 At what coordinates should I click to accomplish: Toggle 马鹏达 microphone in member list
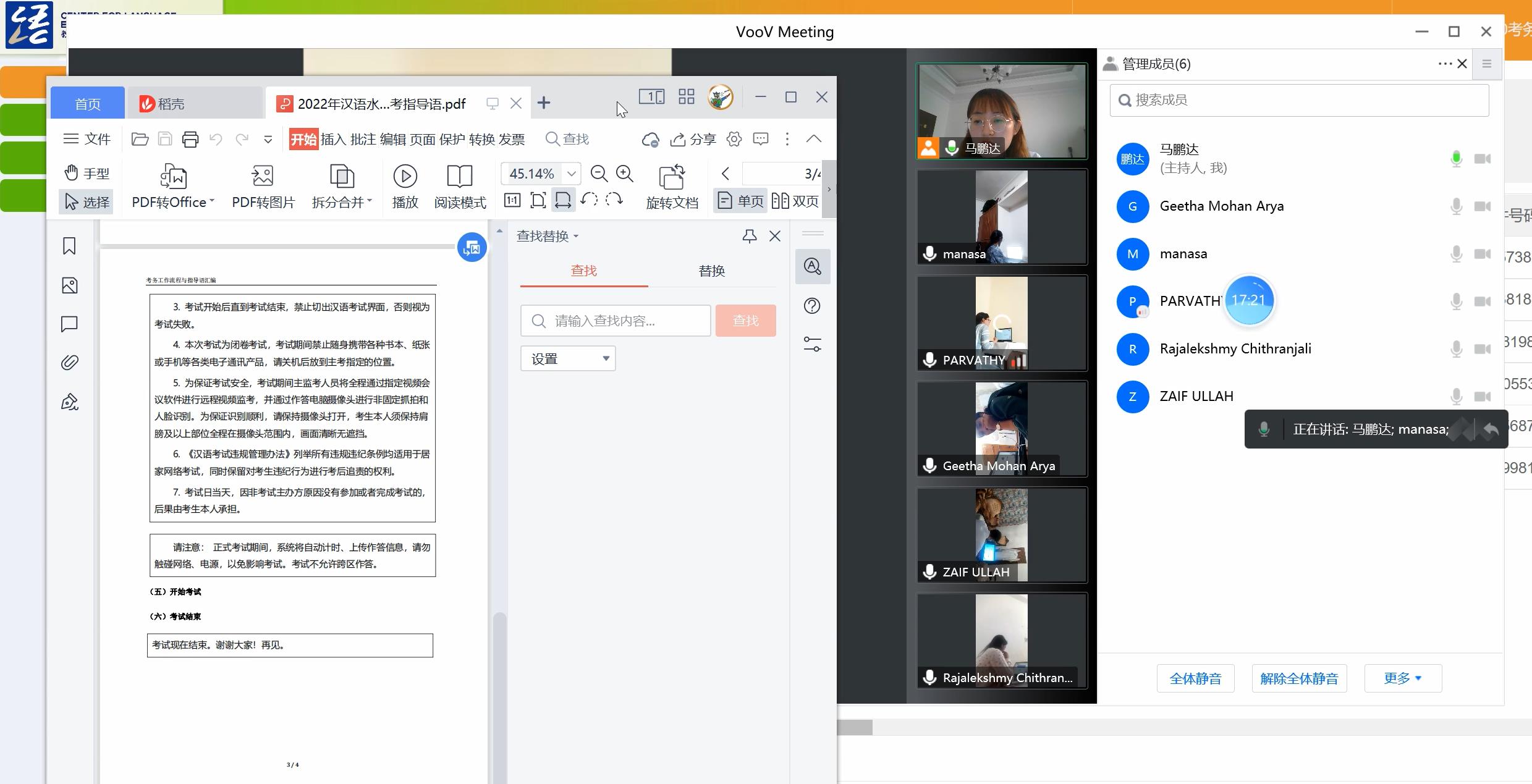[x=1456, y=159]
